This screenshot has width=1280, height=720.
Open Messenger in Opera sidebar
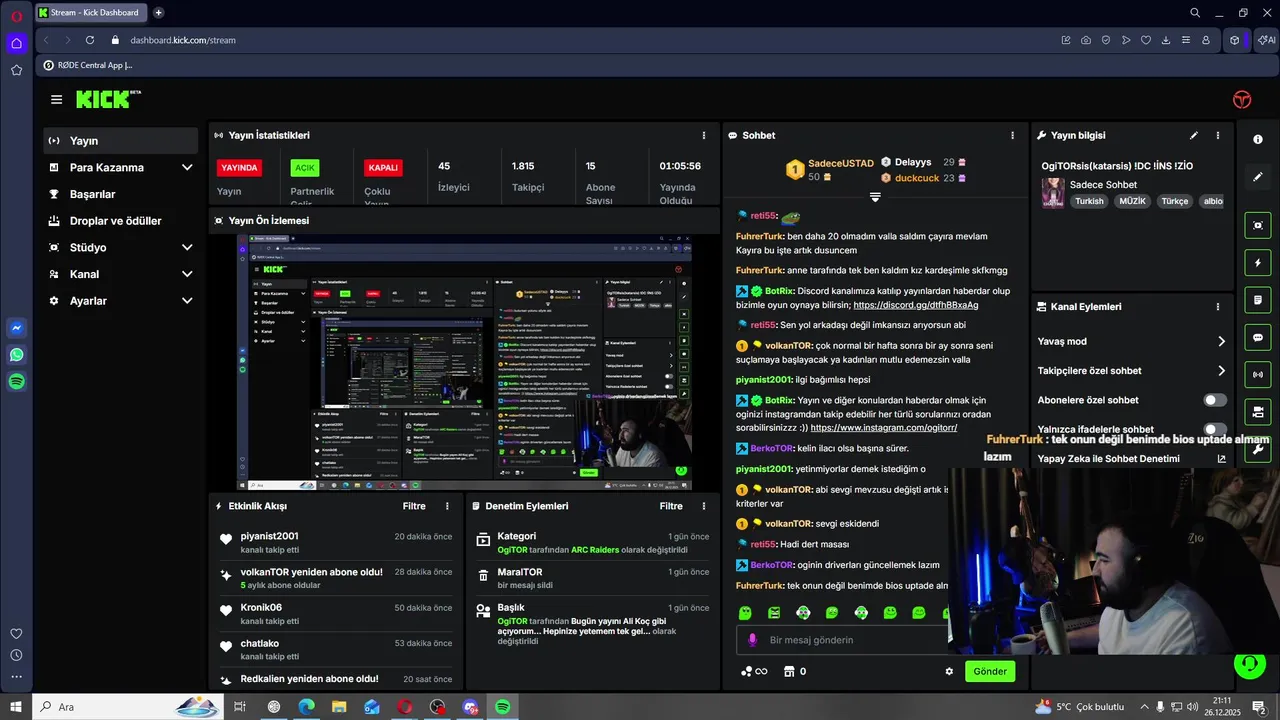pos(16,328)
